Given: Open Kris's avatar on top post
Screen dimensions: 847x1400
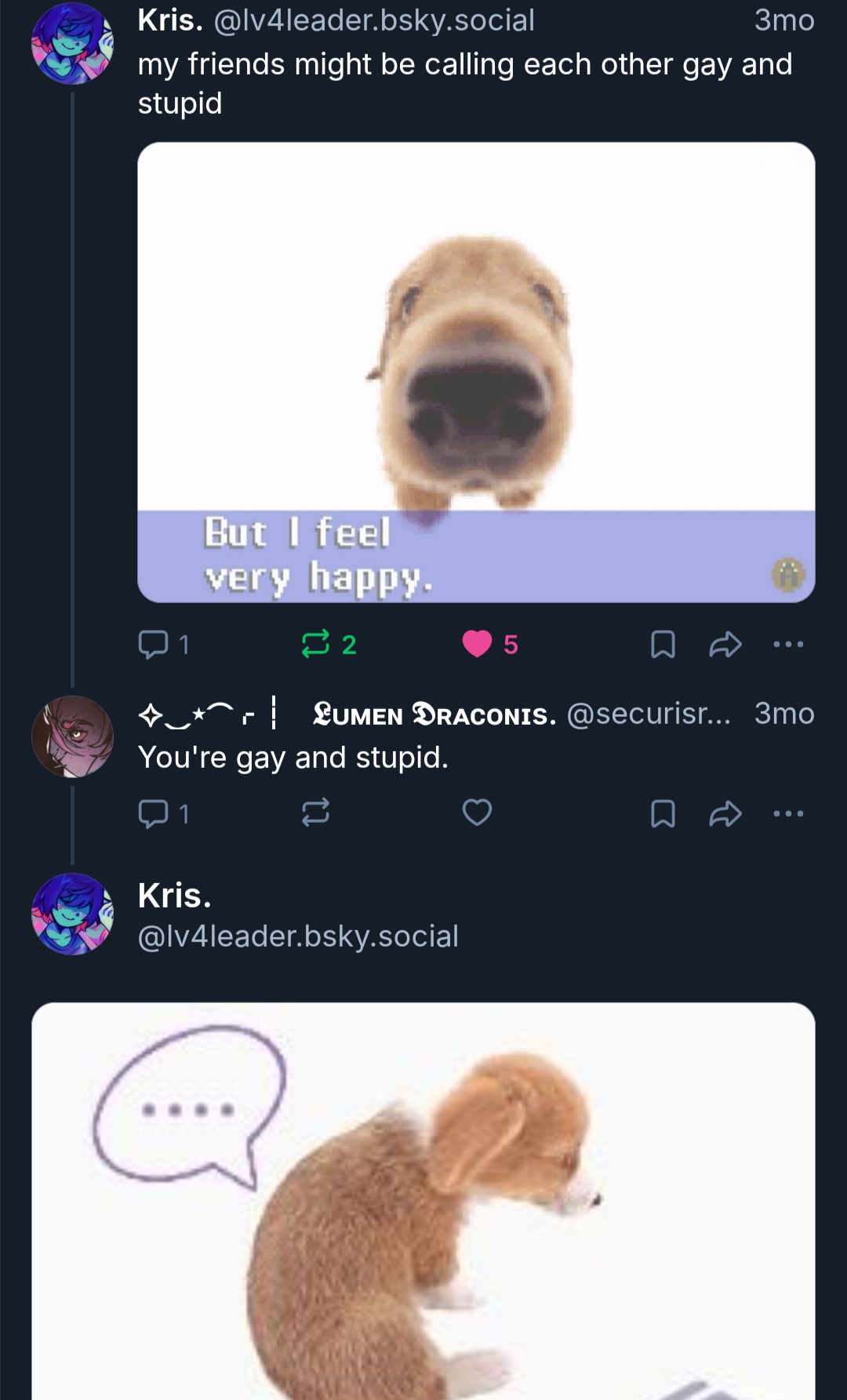Looking at the screenshot, I should [72, 44].
